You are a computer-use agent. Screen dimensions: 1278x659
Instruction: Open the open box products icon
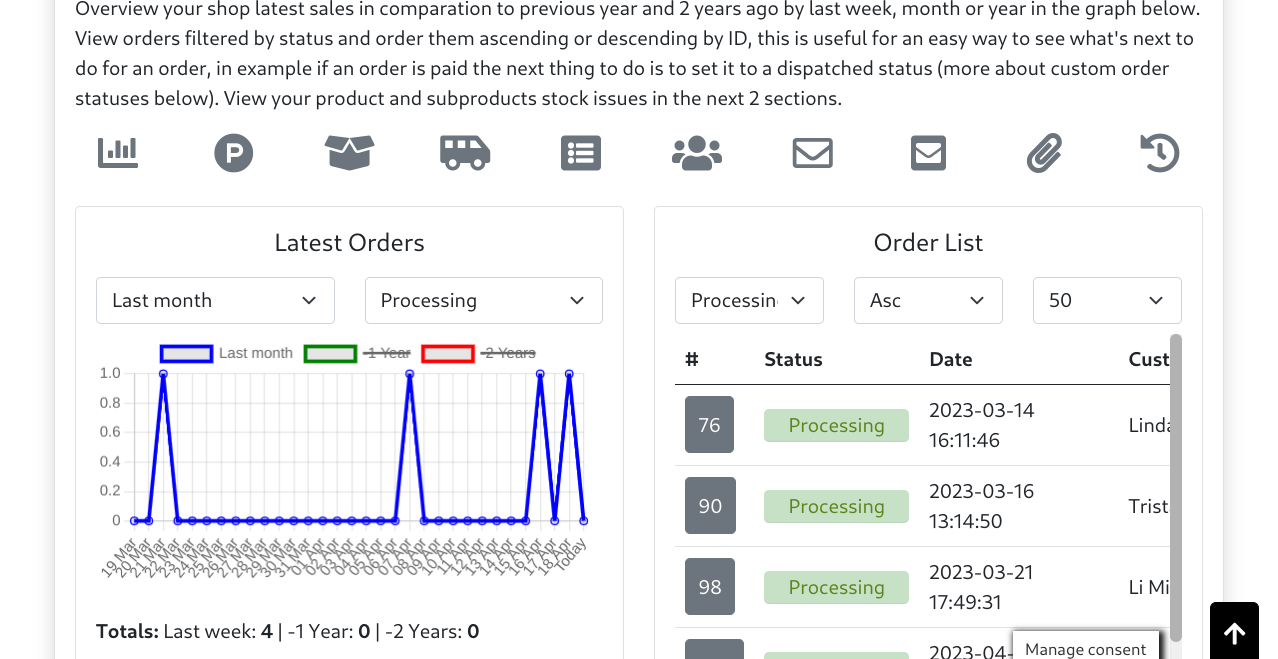(x=350, y=153)
